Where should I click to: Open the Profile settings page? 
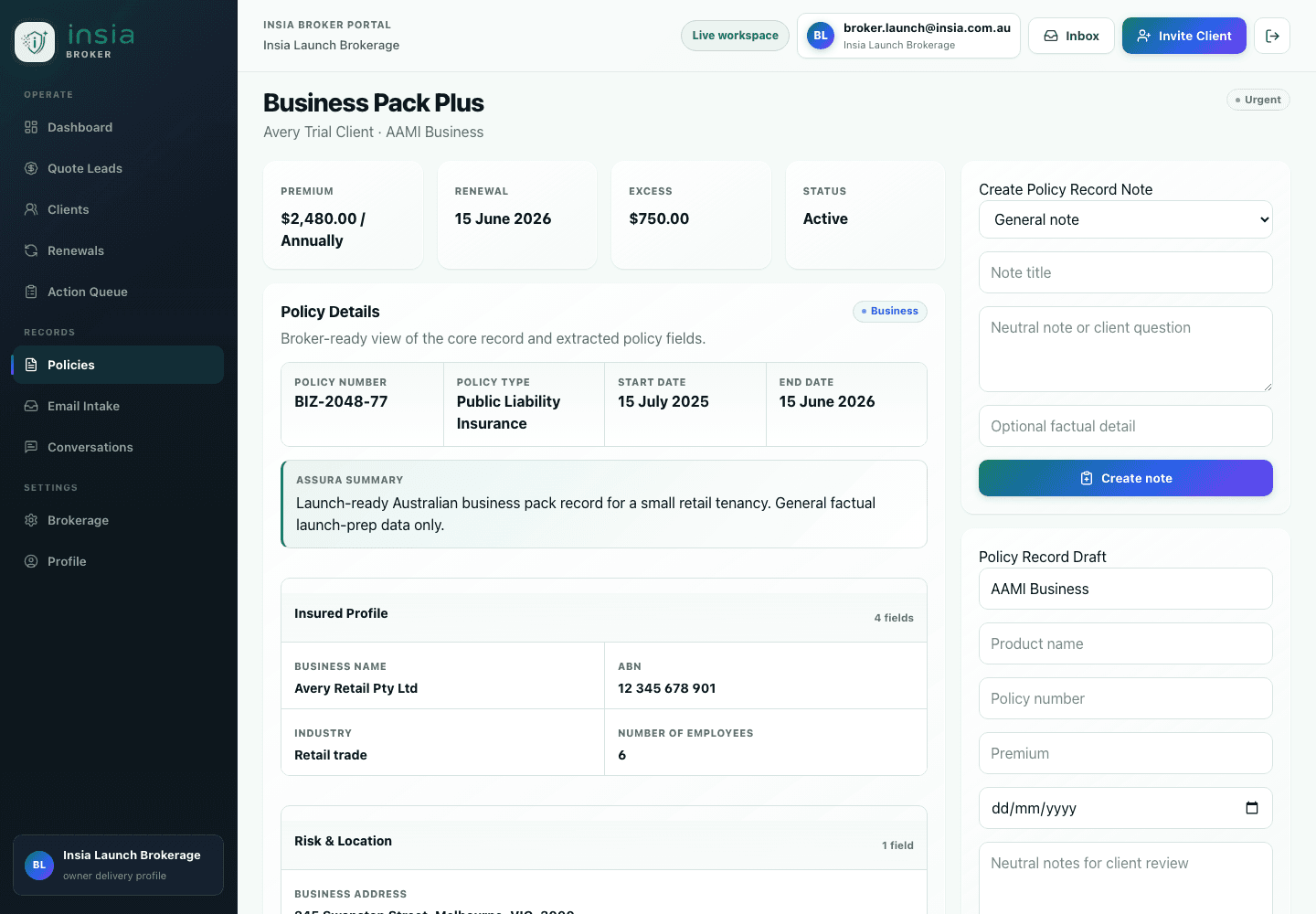click(118, 561)
